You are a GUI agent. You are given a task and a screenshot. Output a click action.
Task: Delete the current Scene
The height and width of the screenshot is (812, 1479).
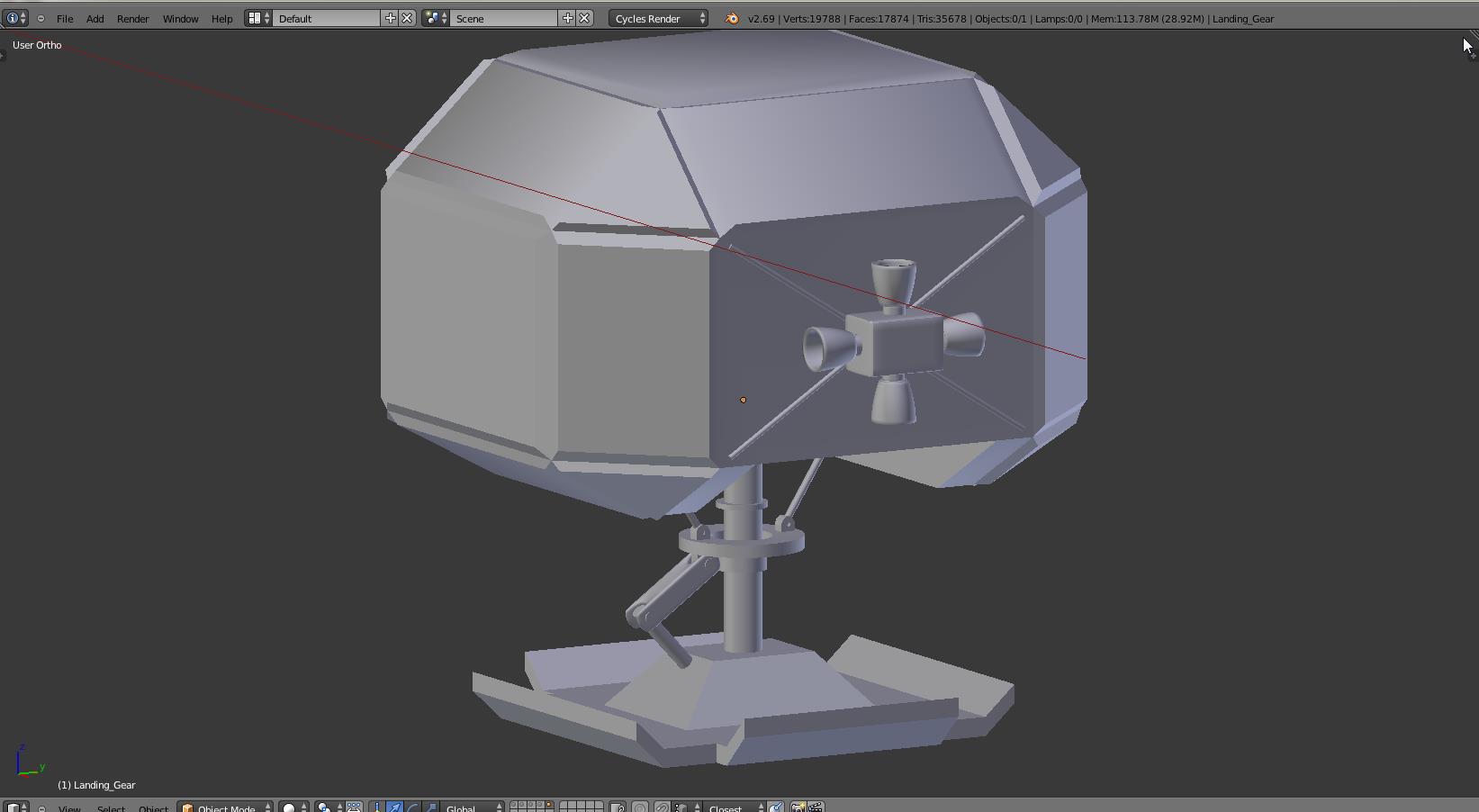pyautogui.click(x=584, y=18)
